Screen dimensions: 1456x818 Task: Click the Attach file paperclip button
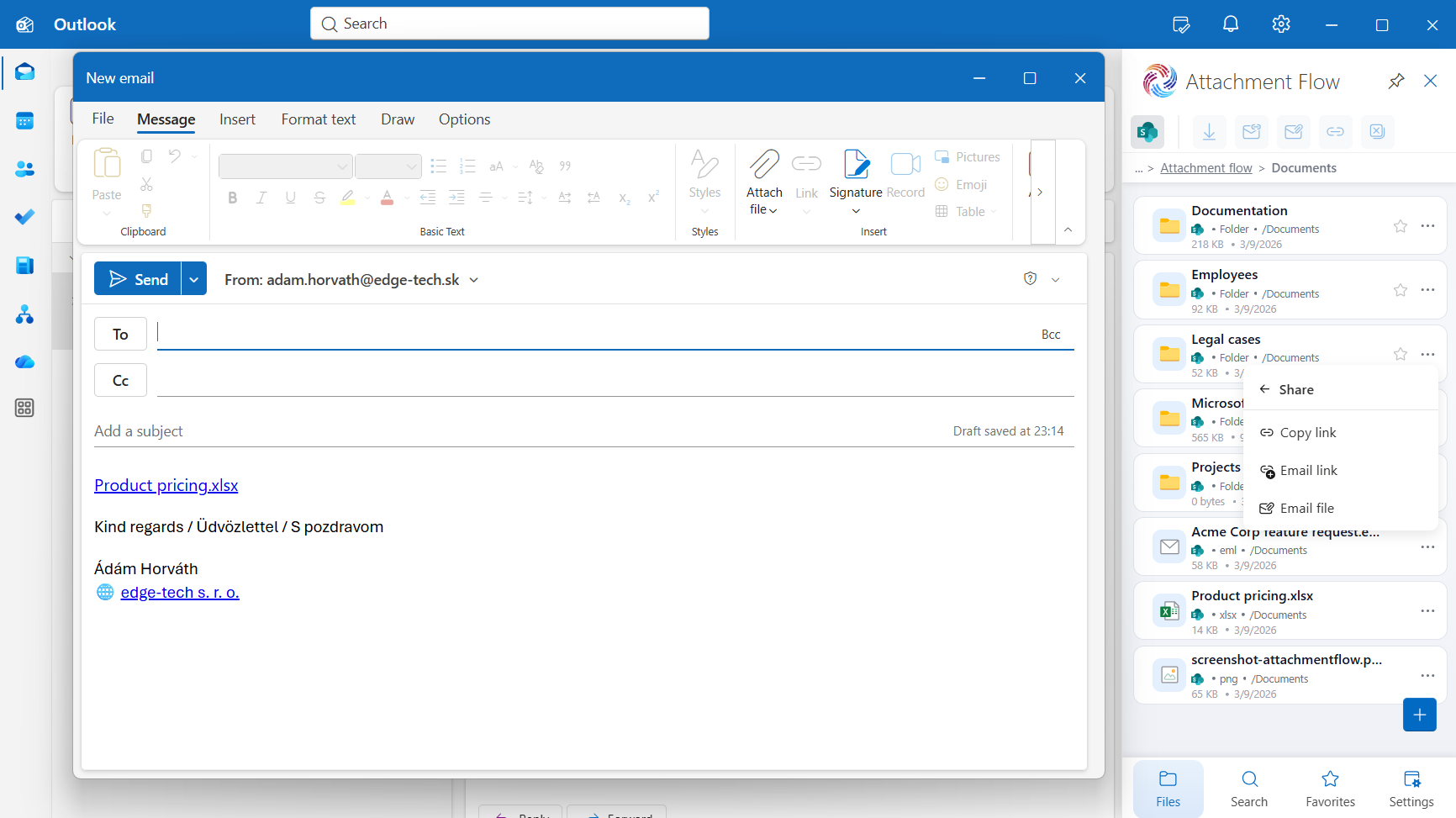[764, 182]
